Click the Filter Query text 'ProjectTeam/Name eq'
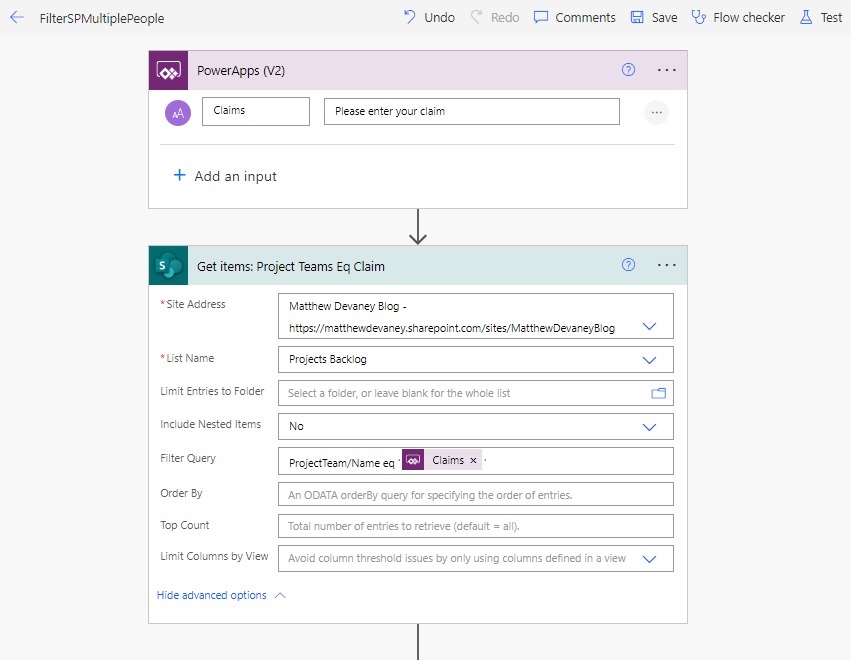851x660 pixels. pos(341,463)
